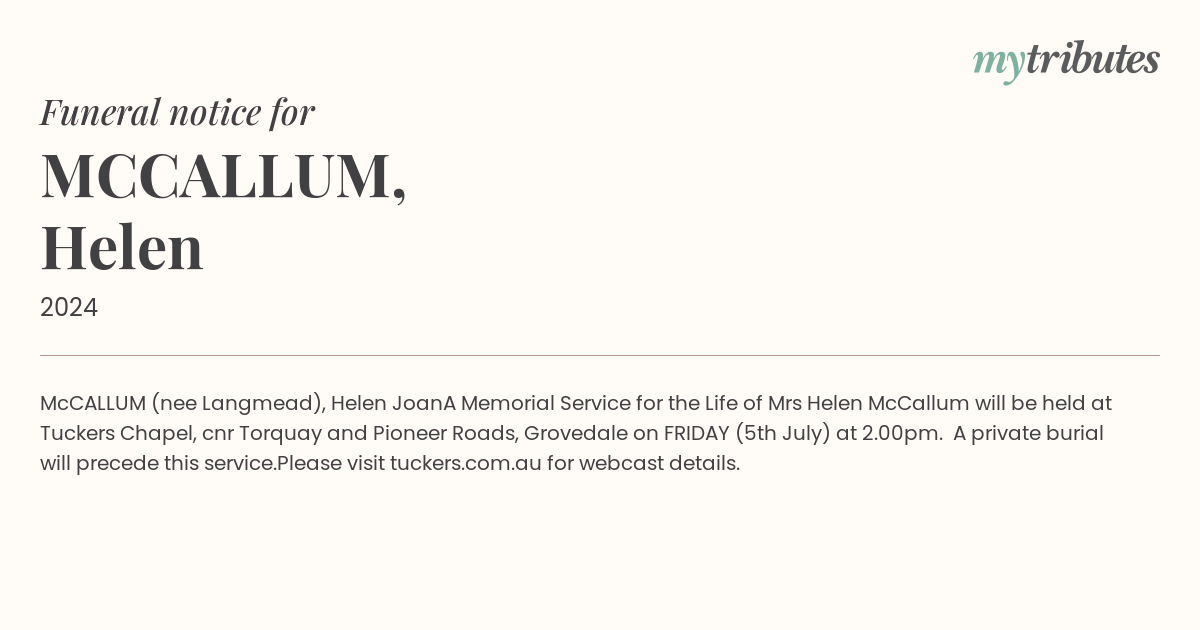The height and width of the screenshot is (630, 1200).
Task: Click the dark "tributes" part of the logo
Action: (x=1092, y=58)
